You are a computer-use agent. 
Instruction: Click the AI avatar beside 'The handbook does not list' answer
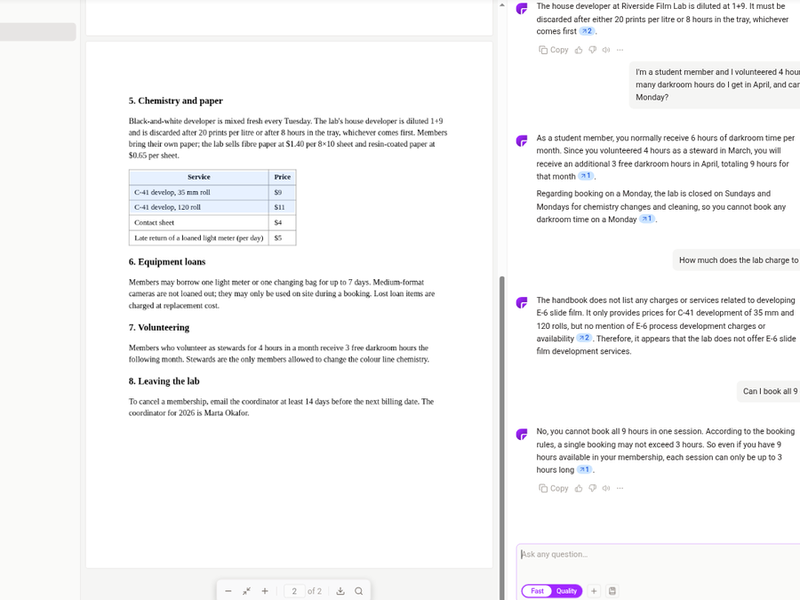pyautogui.click(x=521, y=303)
